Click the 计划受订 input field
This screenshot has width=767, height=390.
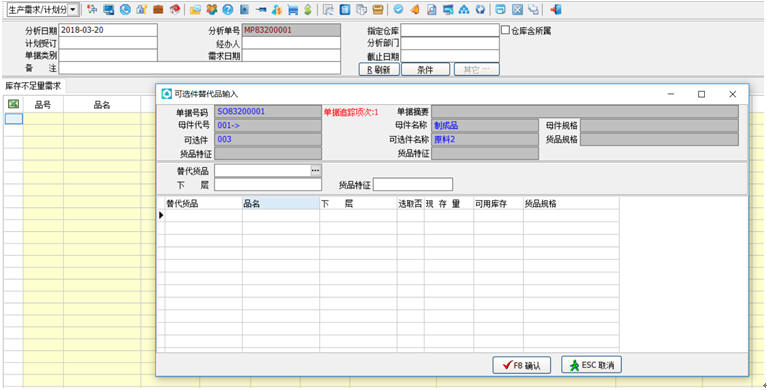pos(108,43)
